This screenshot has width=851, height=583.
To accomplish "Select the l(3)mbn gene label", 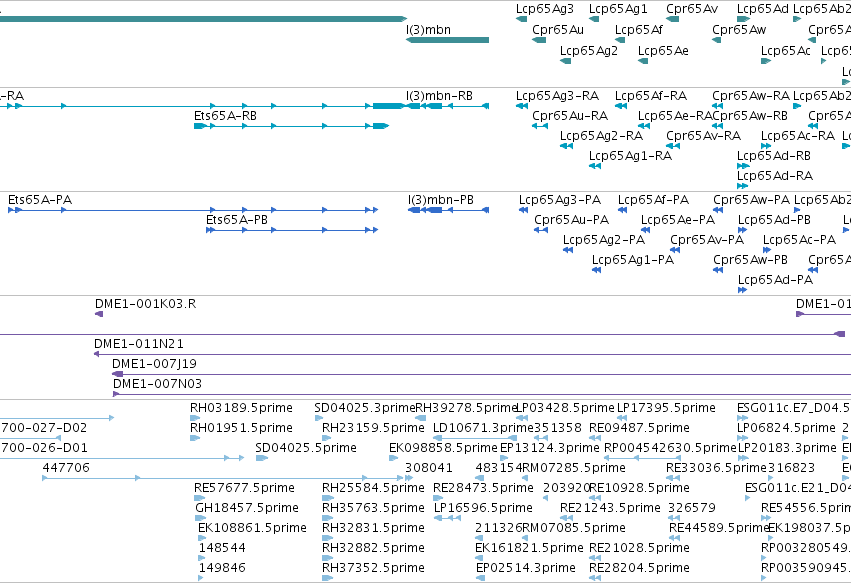I will pos(428,30).
